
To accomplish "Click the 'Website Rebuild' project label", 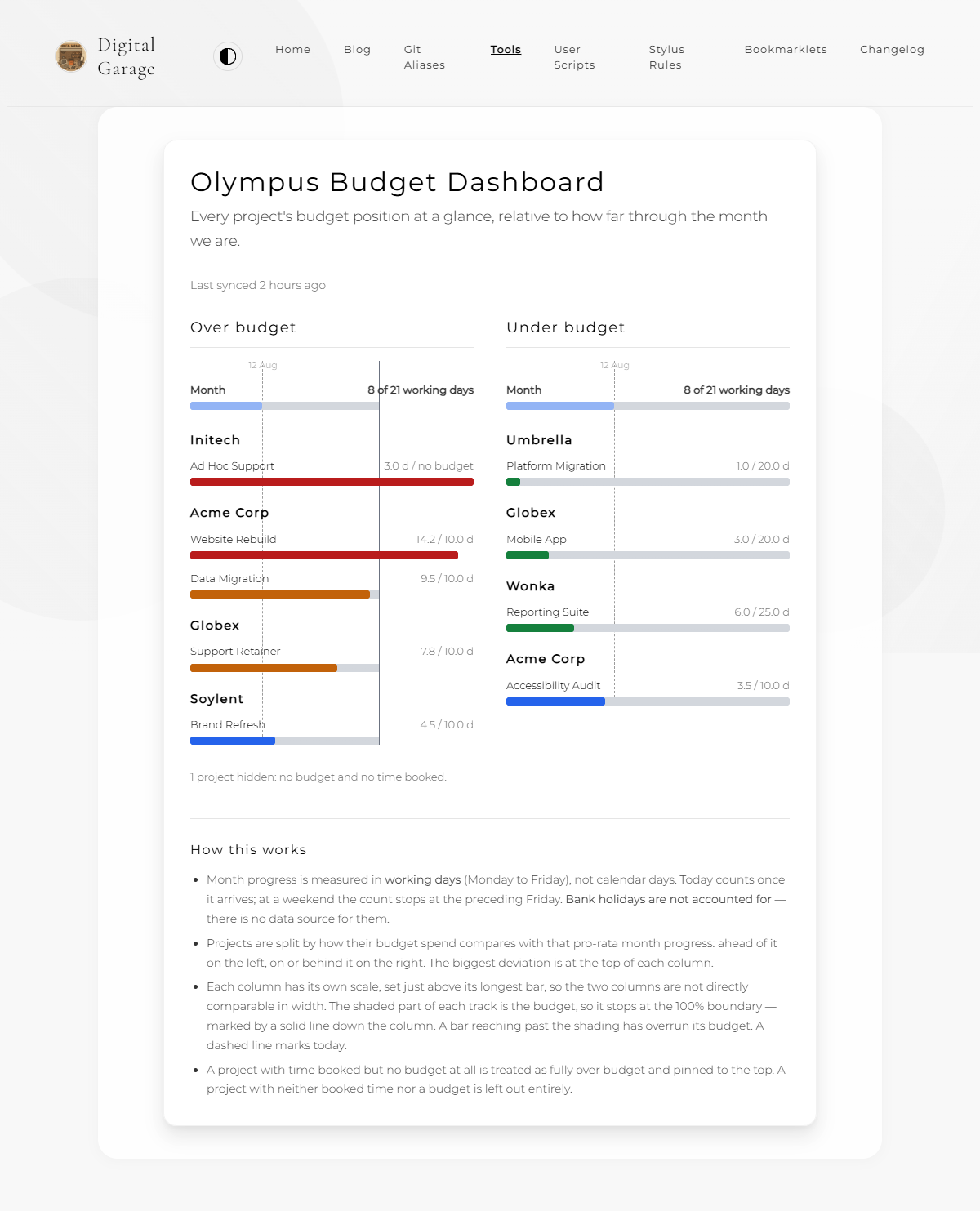I will (x=233, y=539).
